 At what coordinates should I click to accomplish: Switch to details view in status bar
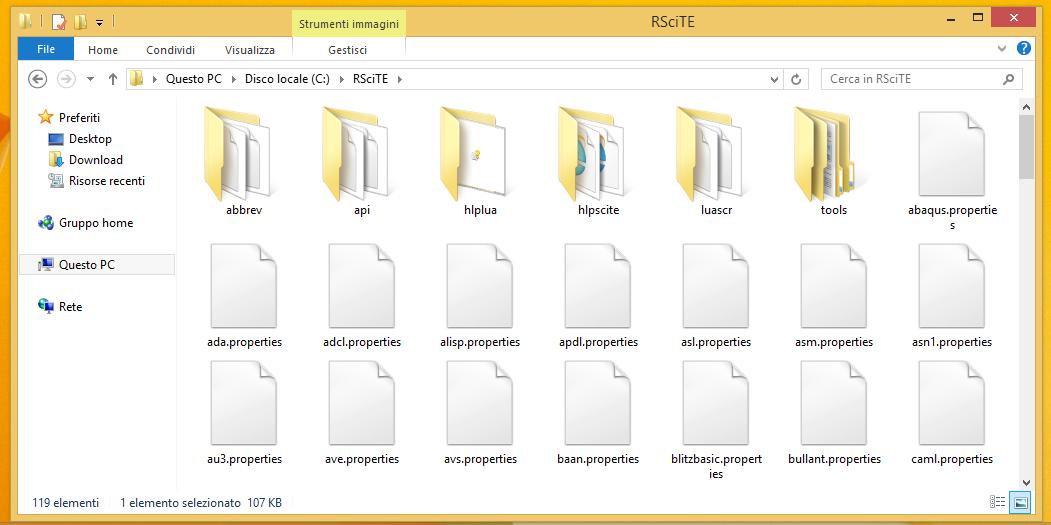997,502
